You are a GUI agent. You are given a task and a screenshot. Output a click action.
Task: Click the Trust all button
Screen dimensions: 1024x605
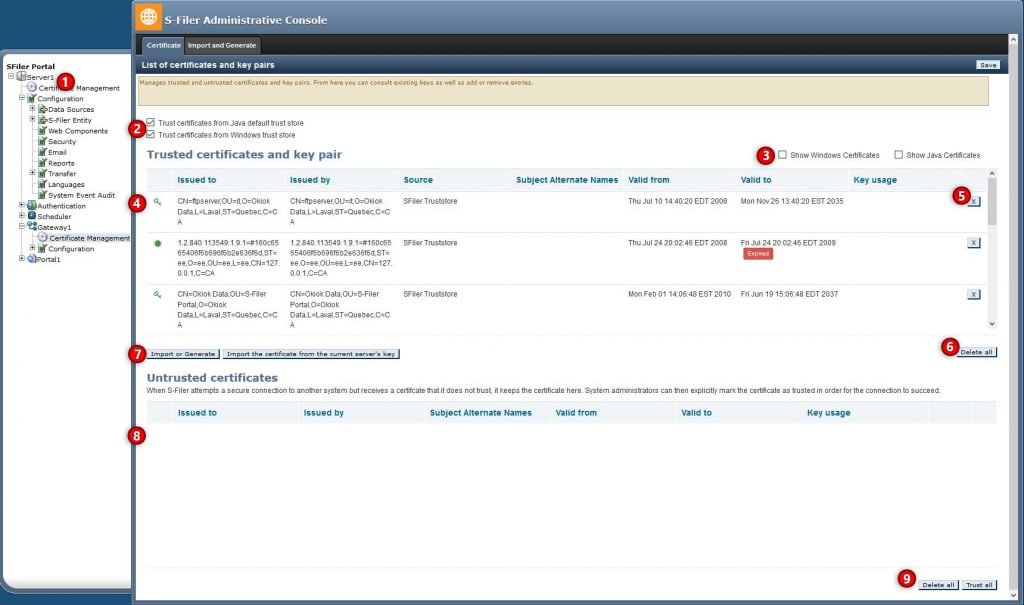pyautogui.click(x=979, y=585)
